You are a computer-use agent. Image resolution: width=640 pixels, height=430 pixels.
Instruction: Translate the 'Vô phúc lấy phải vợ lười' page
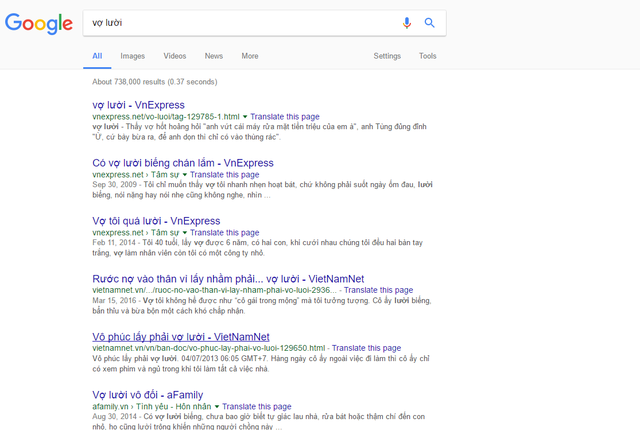[367, 348]
